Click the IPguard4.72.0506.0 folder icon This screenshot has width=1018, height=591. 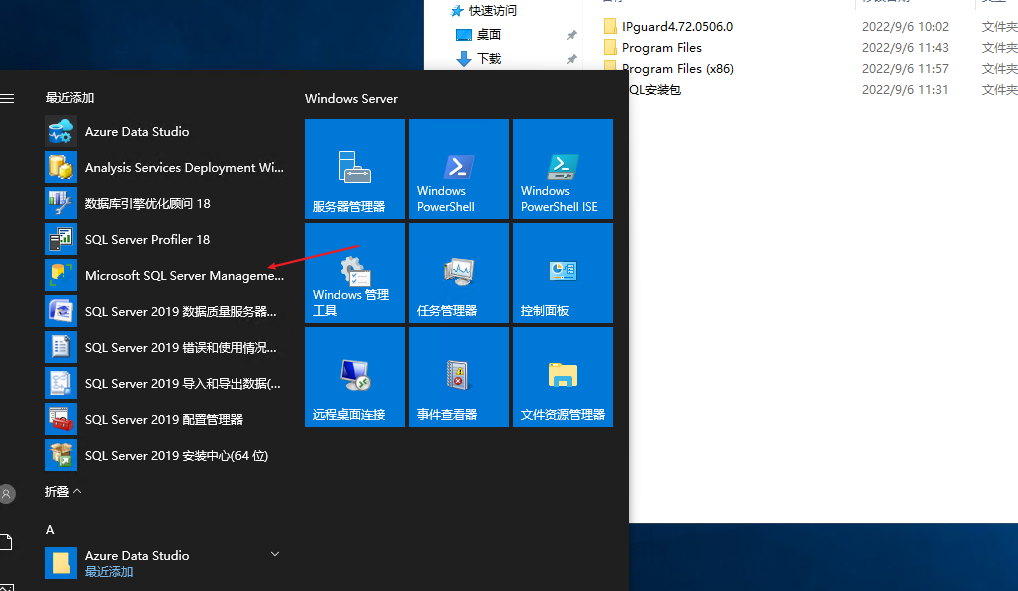click(x=610, y=26)
